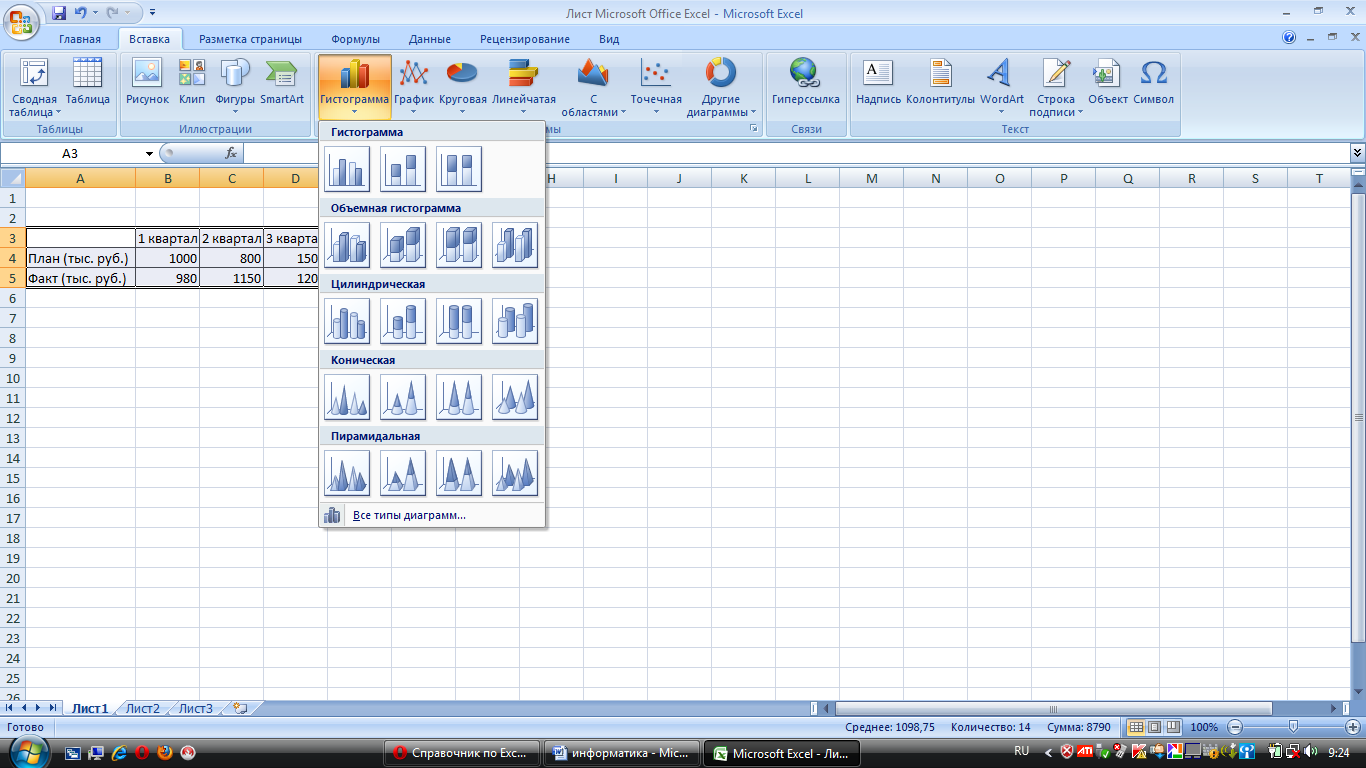Switch to Данные ribbon tab
Screen dimensions: 1366x768
430,39
